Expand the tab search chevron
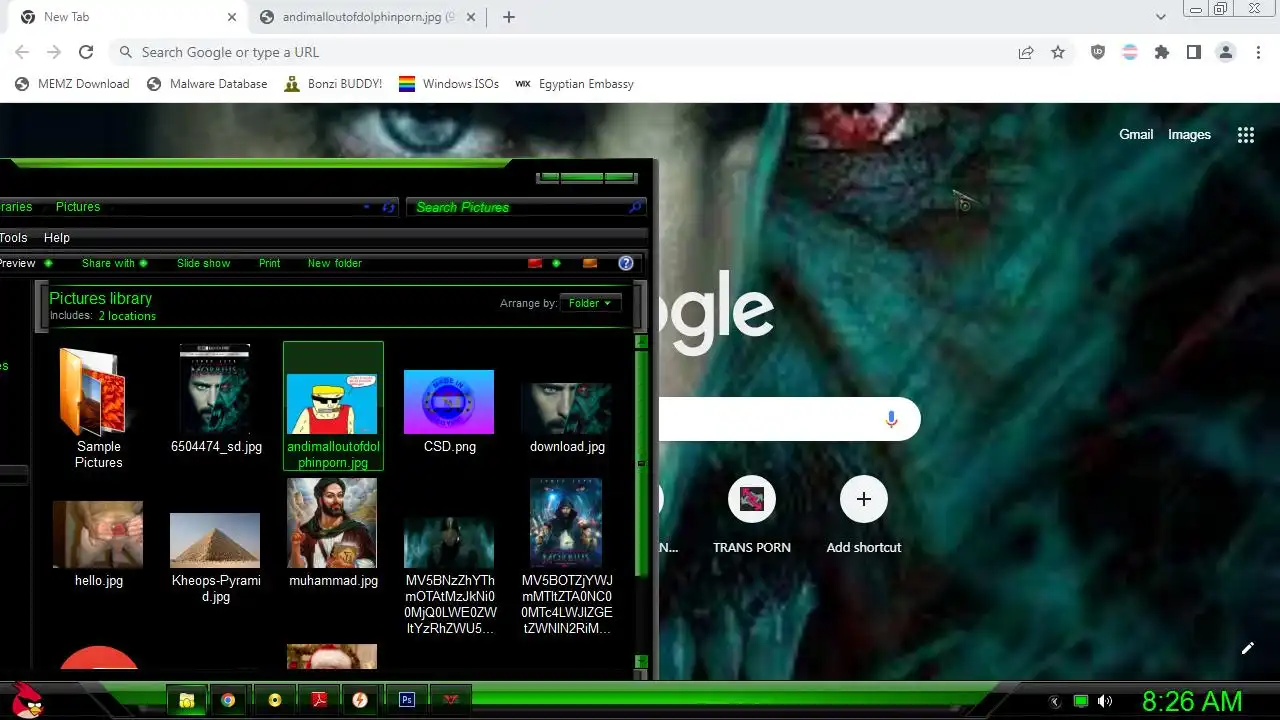The height and width of the screenshot is (720, 1280). coord(1160,17)
